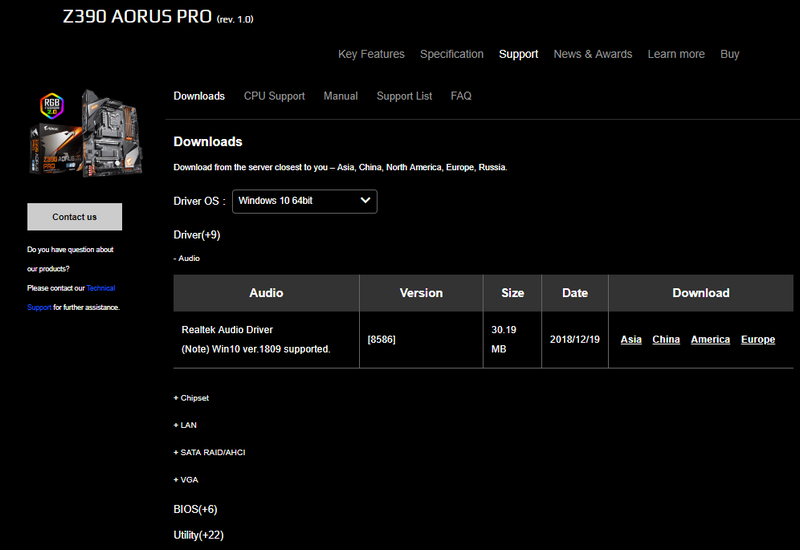800x550 pixels.
Task: Expand the Utility(+22) section
Action: pyautogui.click(x=198, y=535)
